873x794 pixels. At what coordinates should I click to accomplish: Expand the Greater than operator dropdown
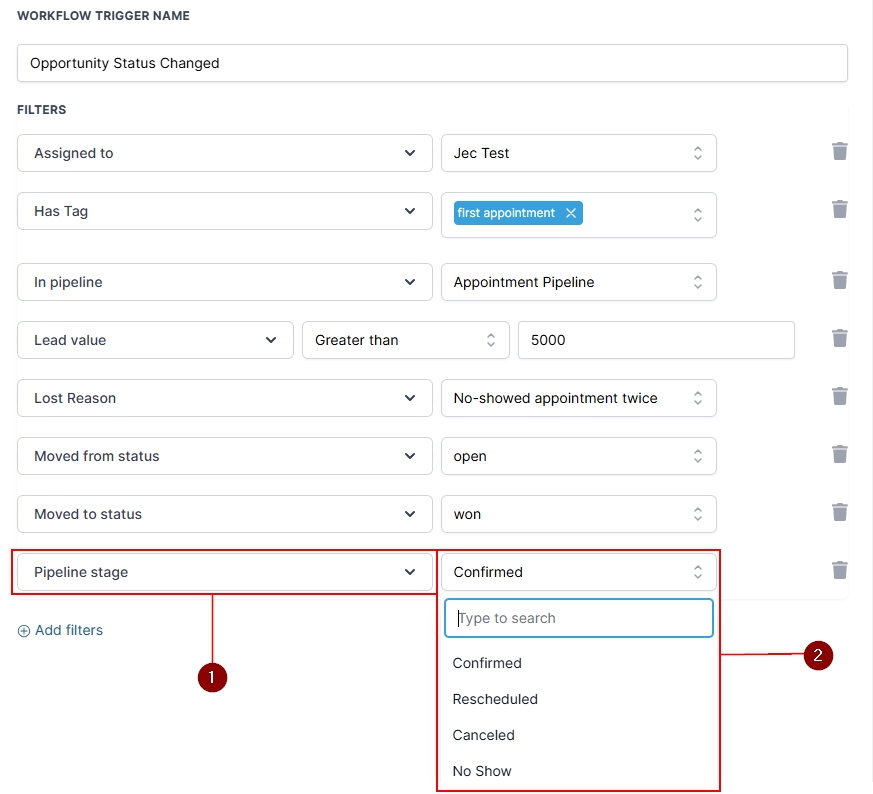(405, 340)
